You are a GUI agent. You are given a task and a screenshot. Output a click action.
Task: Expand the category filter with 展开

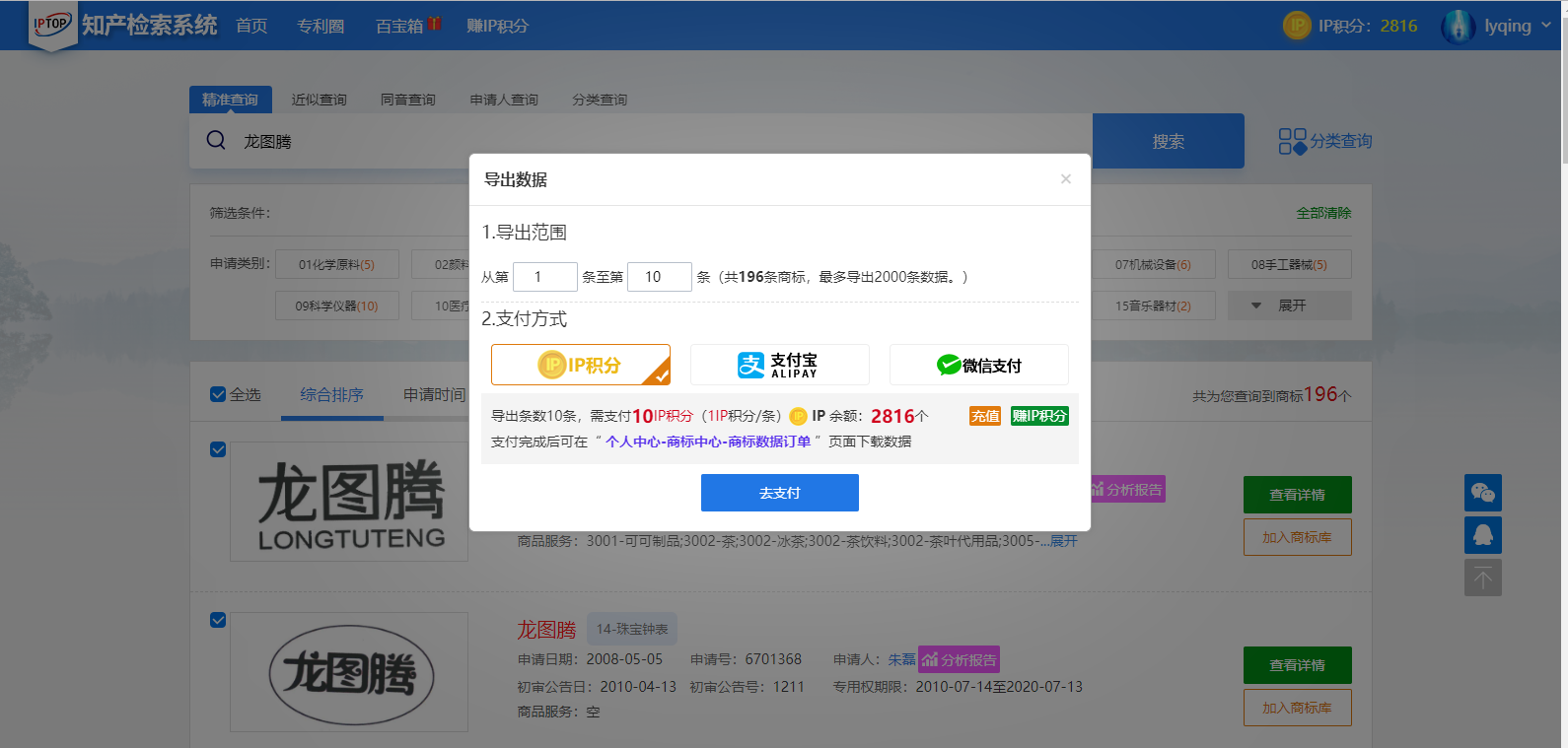pyautogui.click(x=1290, y=306)
